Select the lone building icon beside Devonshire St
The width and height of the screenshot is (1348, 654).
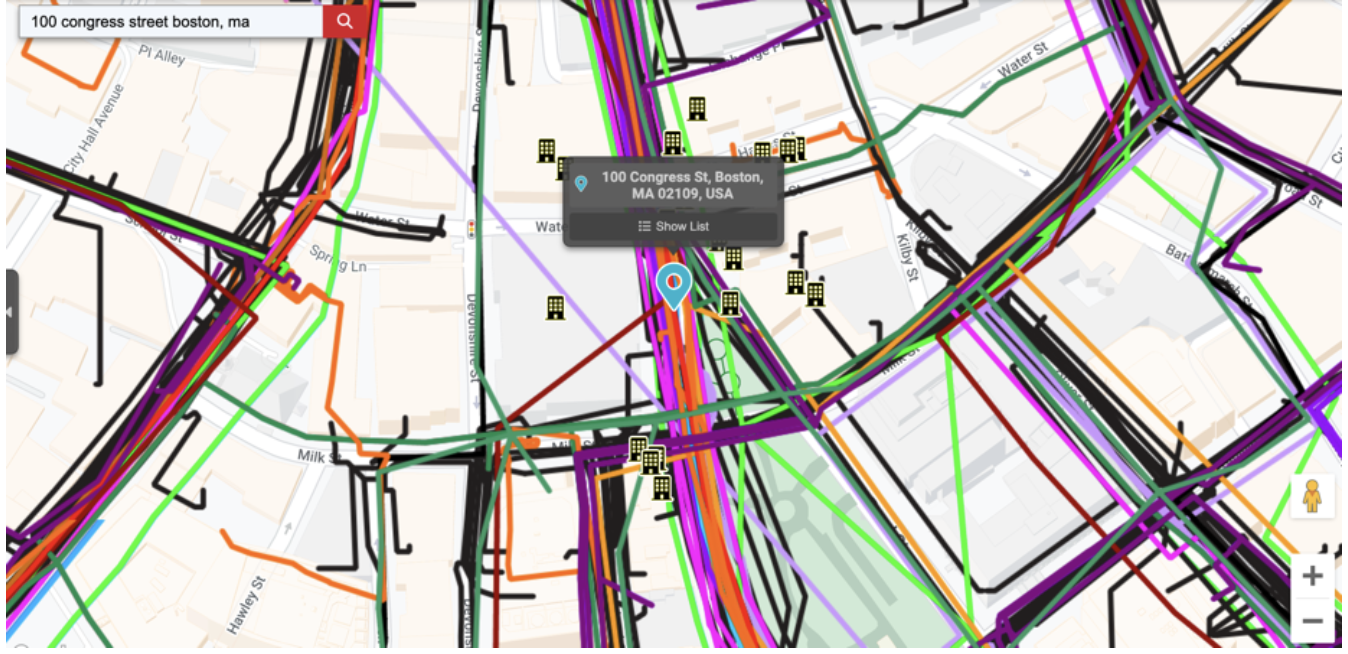click(555, 308)
